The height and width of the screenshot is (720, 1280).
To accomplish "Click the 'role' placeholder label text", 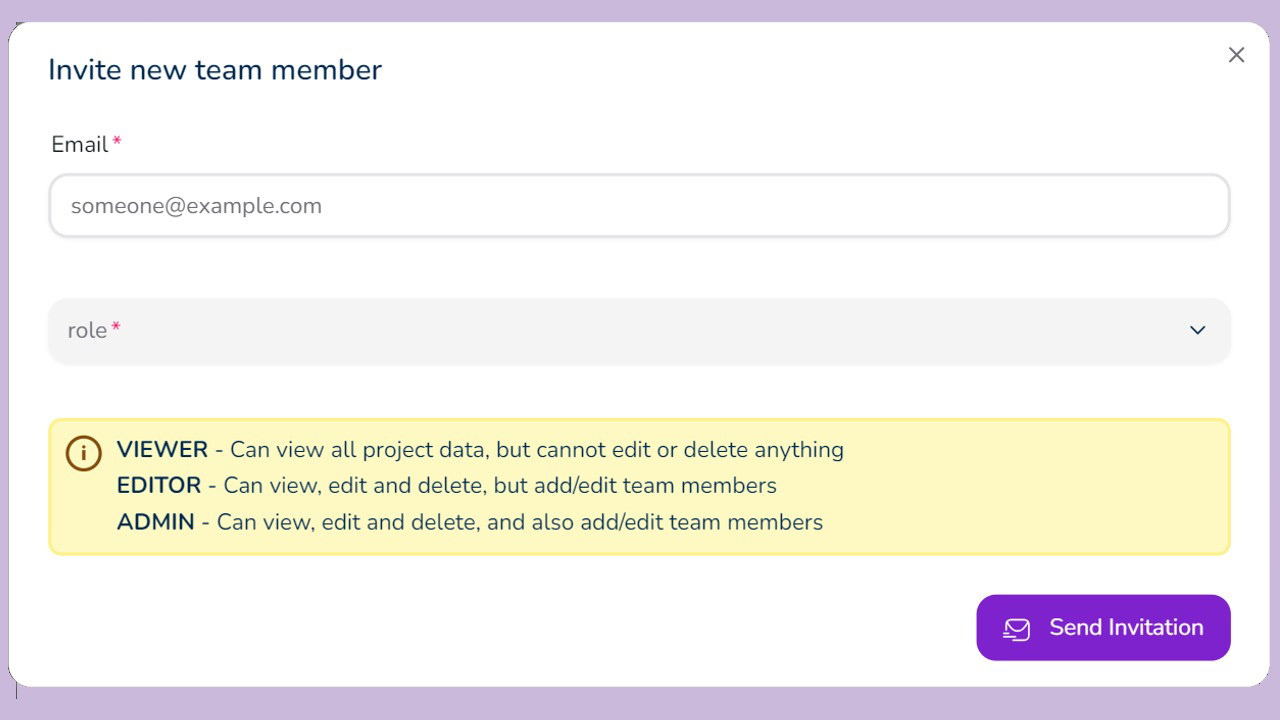I will [87, 330].
